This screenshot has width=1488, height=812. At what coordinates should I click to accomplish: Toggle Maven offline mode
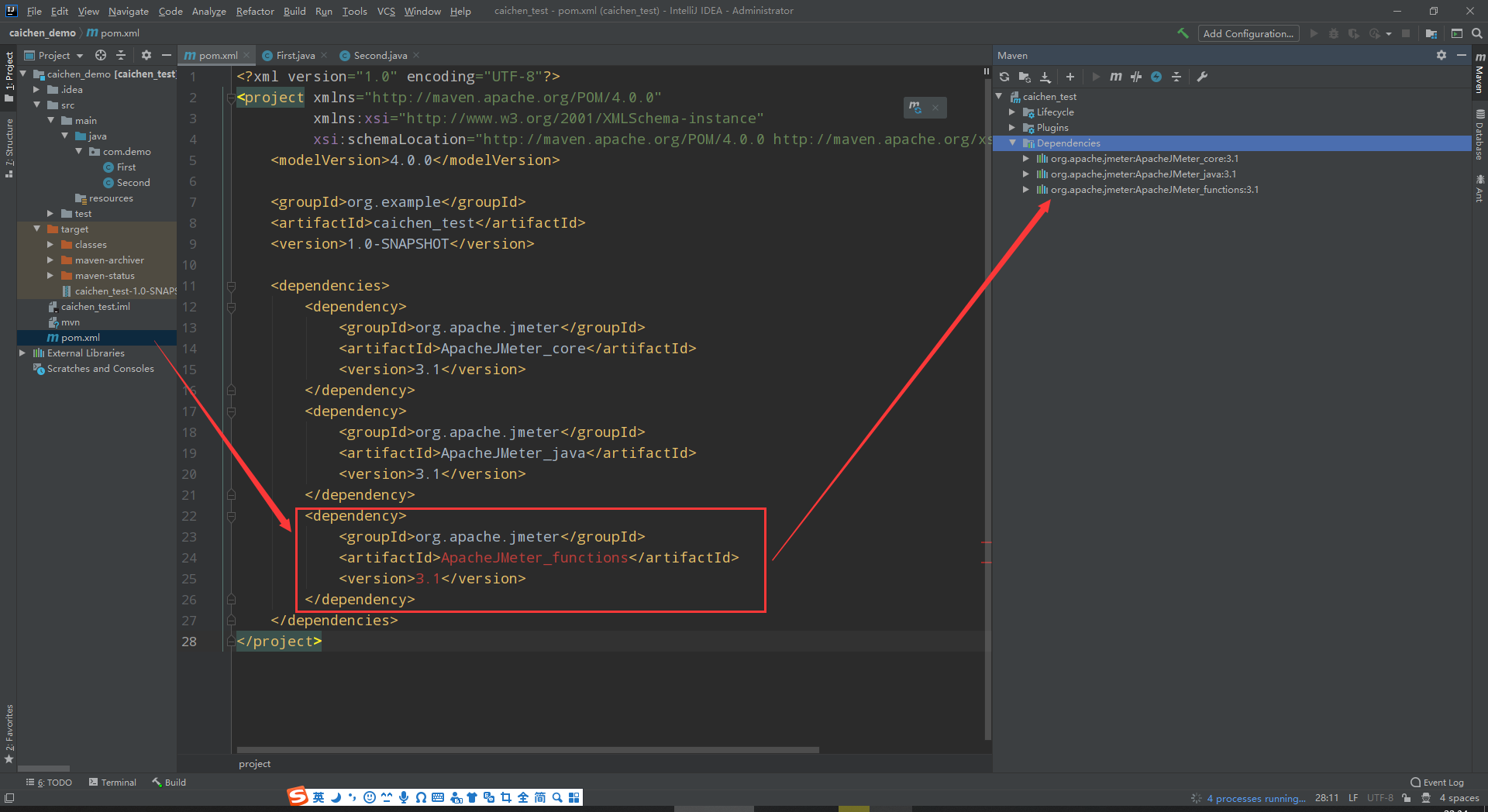tap(1136, 77)
